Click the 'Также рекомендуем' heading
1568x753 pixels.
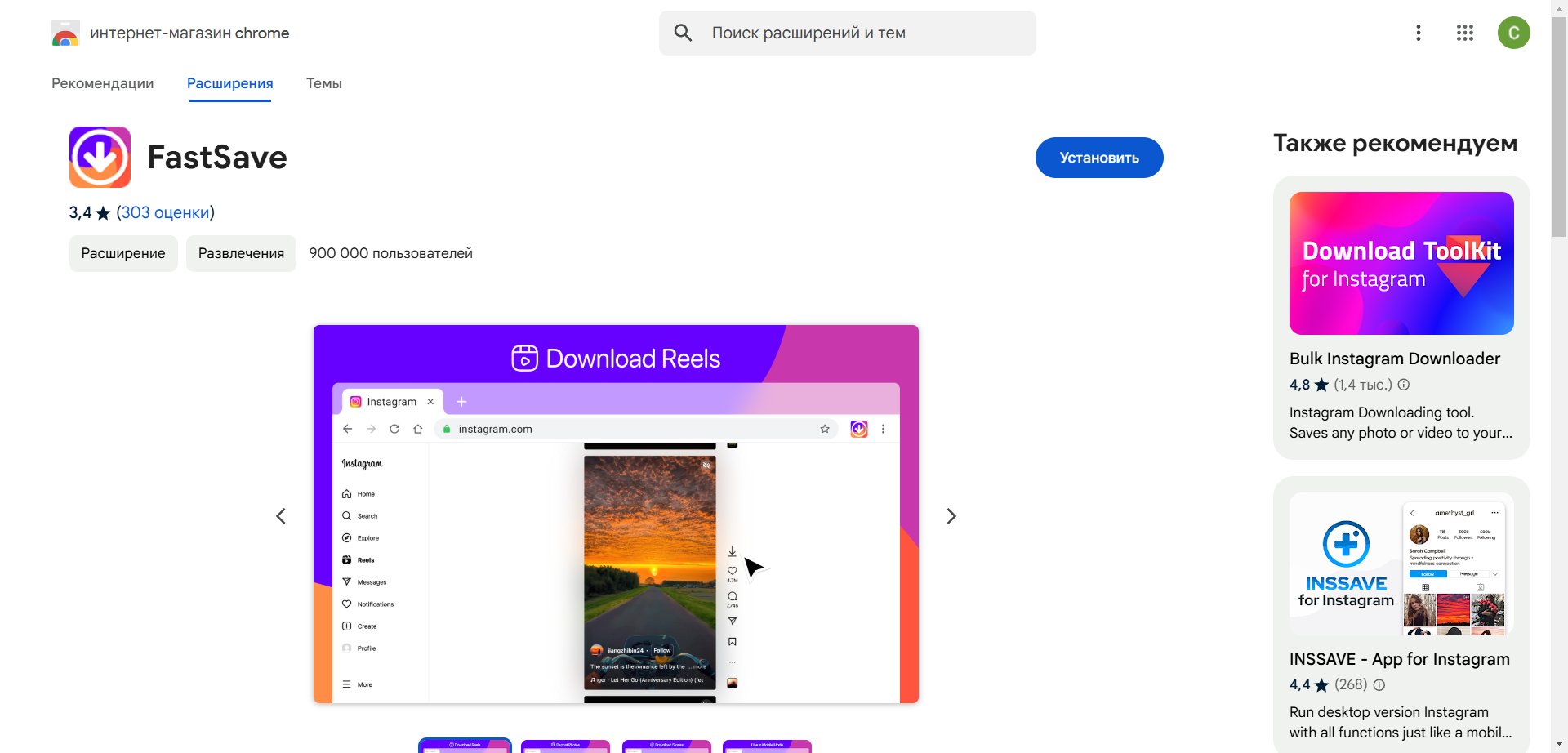(1395, 143)
